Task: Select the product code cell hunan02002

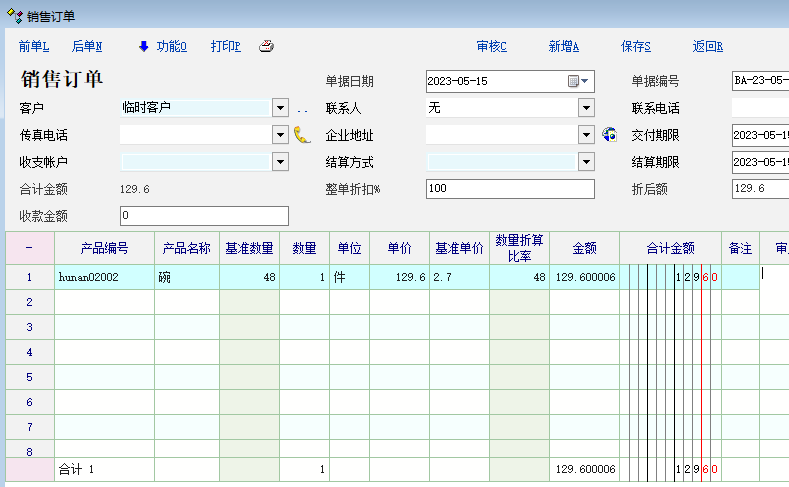Action: 104,278
